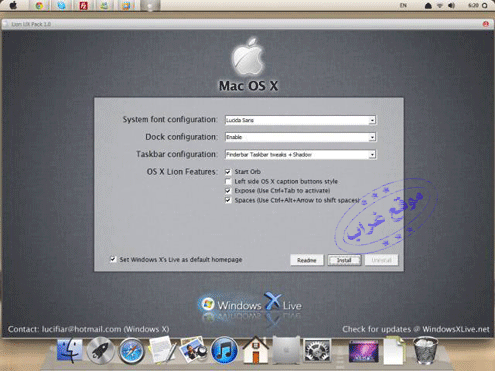Open the iPhoto pictures dock icon
This screenshot has width=495, height=371.
click(x=192, y=350)
